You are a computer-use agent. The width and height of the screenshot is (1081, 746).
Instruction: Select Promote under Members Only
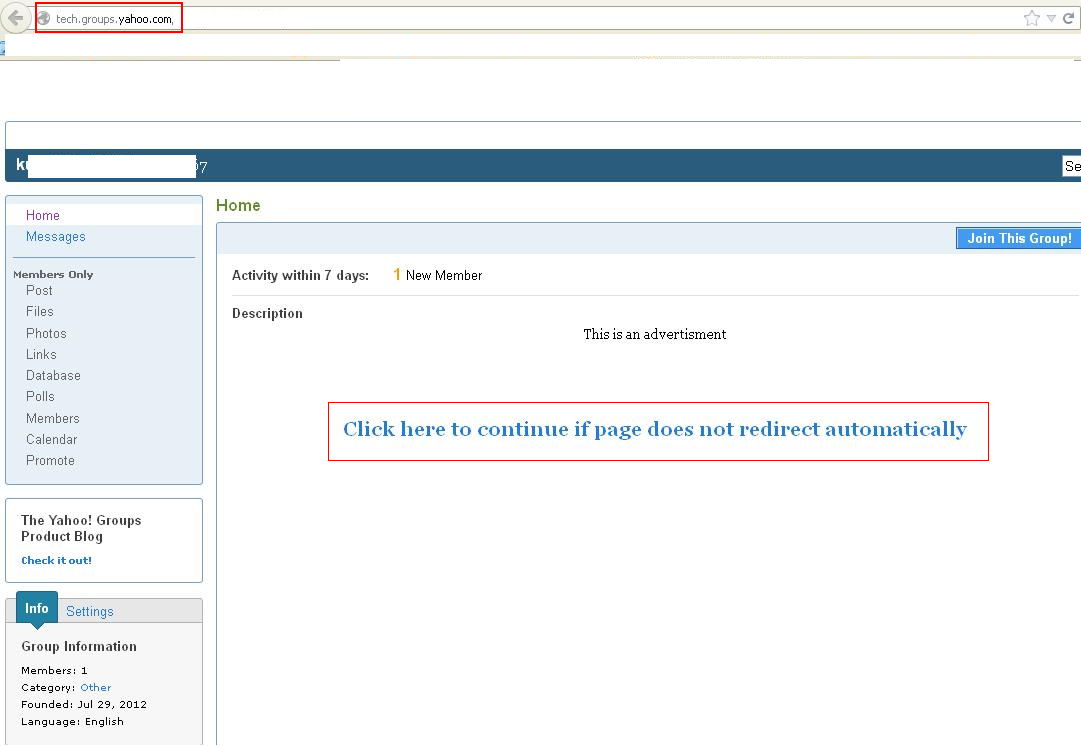[x=50, y=461]
